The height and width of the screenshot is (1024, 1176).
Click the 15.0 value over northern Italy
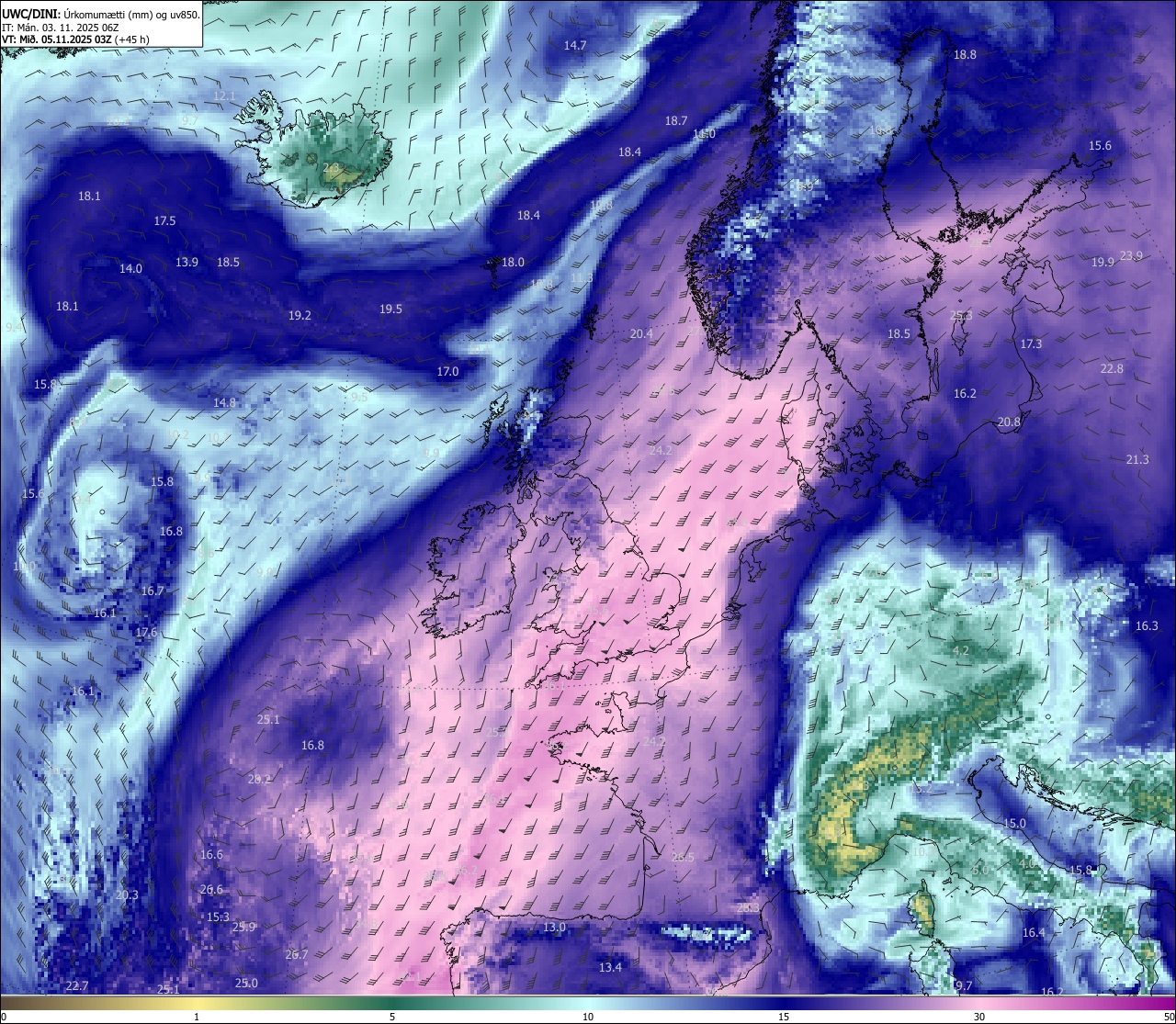point(1014,823)
